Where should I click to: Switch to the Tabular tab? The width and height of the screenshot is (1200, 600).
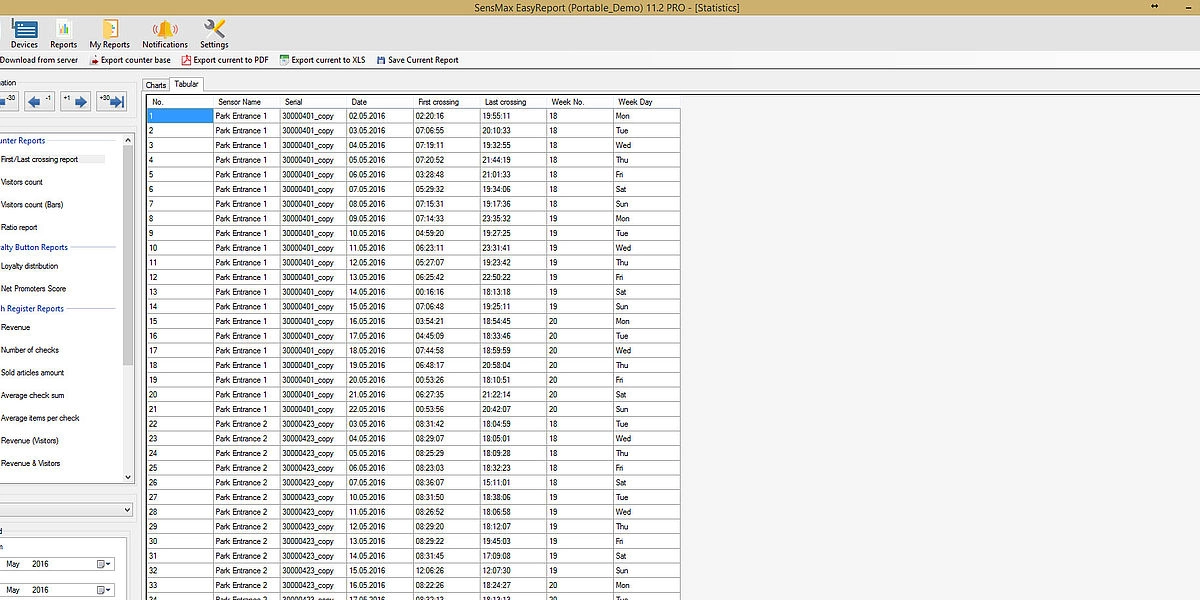[186, 84]
